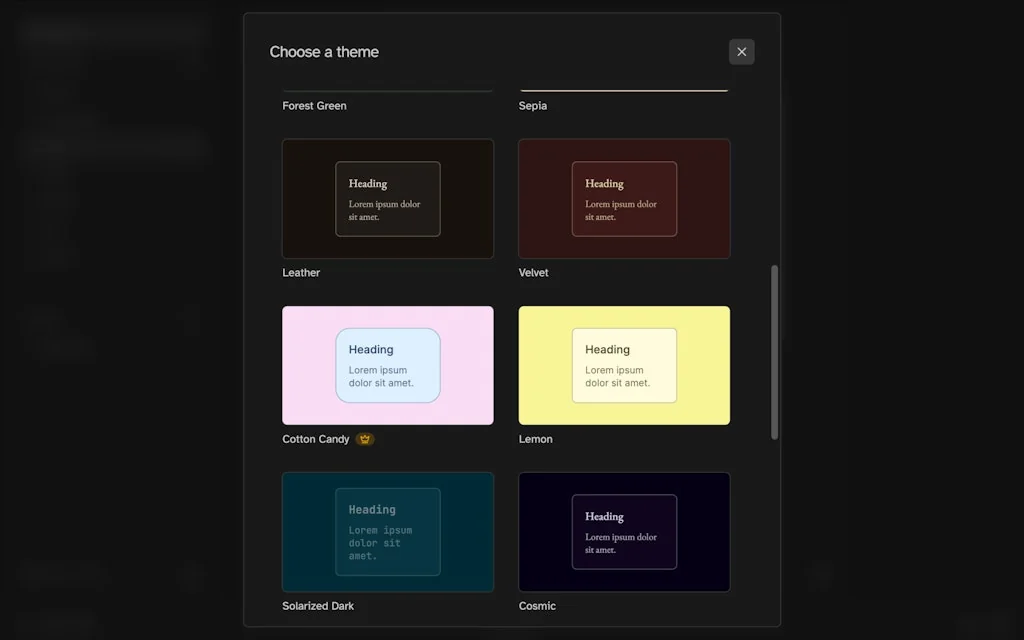Click the Lemon theme name text

pos(536,438)
